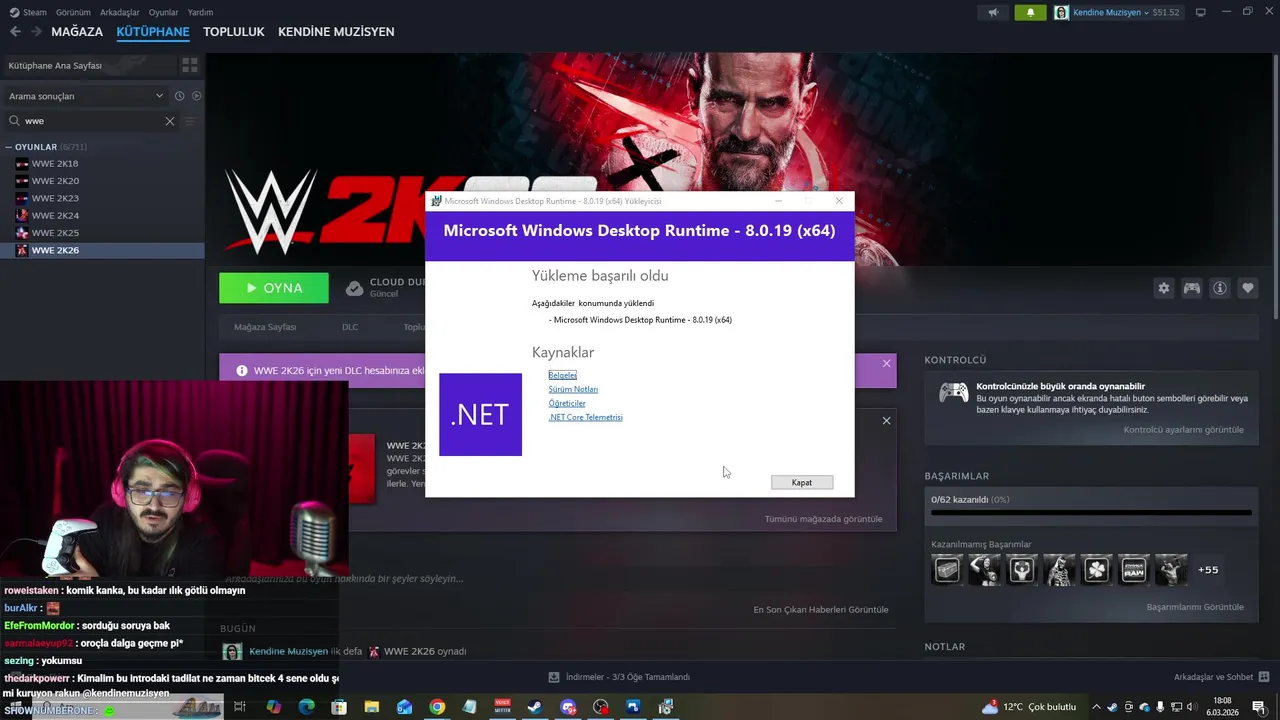
Task: Go to the MAĞAZA tab
Action: (x=77, y=32)
